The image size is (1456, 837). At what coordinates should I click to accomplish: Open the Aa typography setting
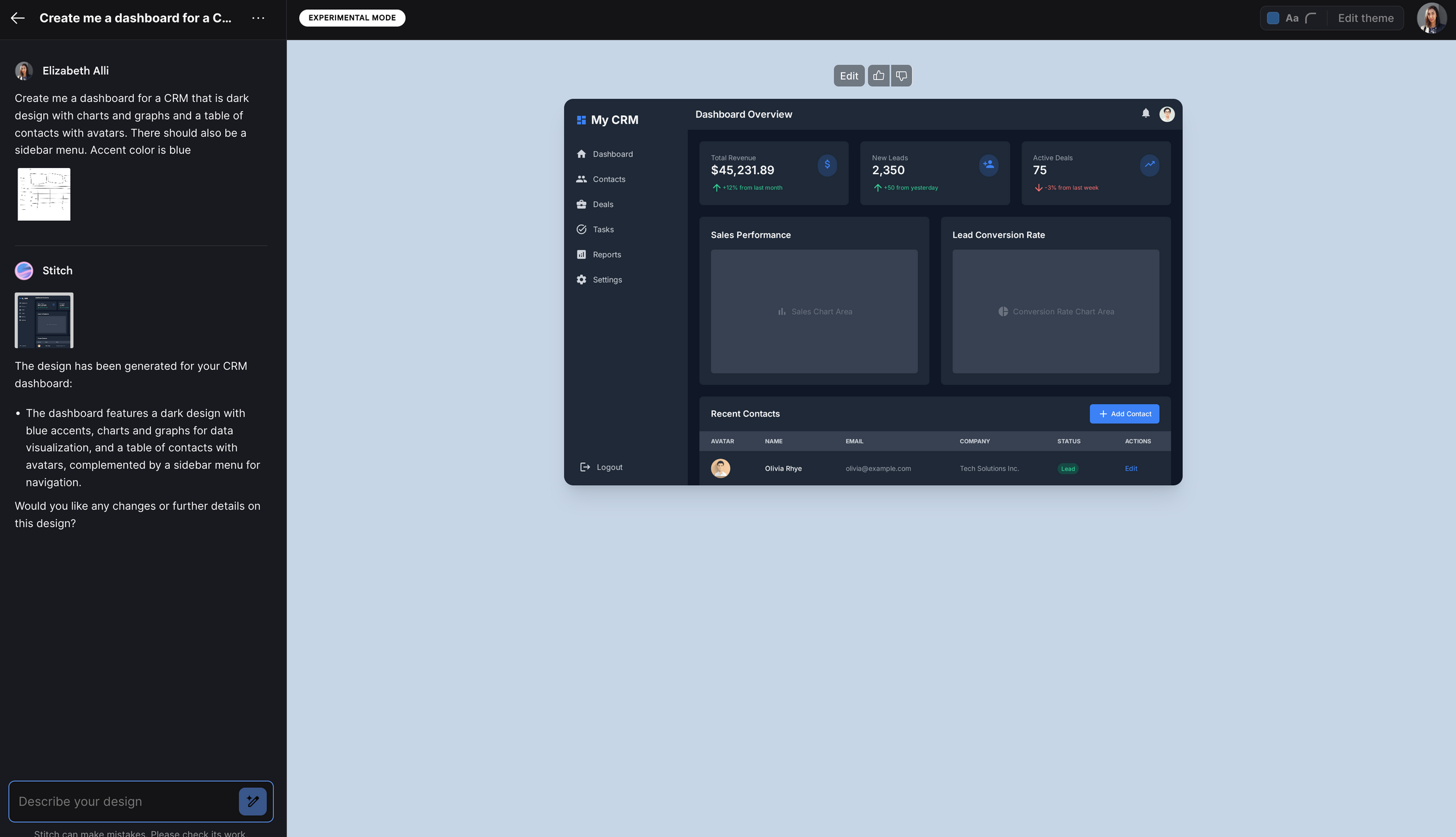coord(1292,18)
